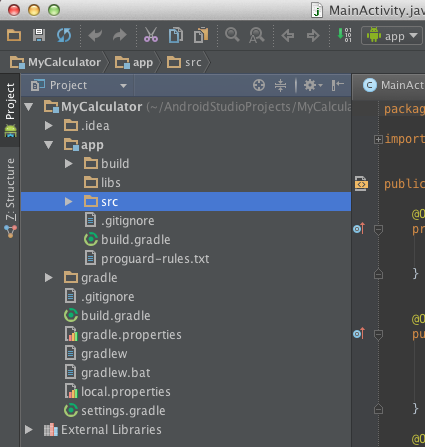Image resolution: width=425 pixels, height=447 pixels.
Task: Click Scroll from Source crosshair icon
Action: pyautogui.click(x=259, y=85)
